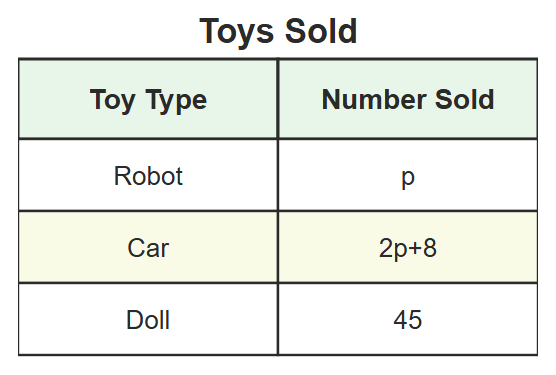The image size is (556, 375).
Task: Click the capital 'R' in Robot
Action: coord(122,176)
